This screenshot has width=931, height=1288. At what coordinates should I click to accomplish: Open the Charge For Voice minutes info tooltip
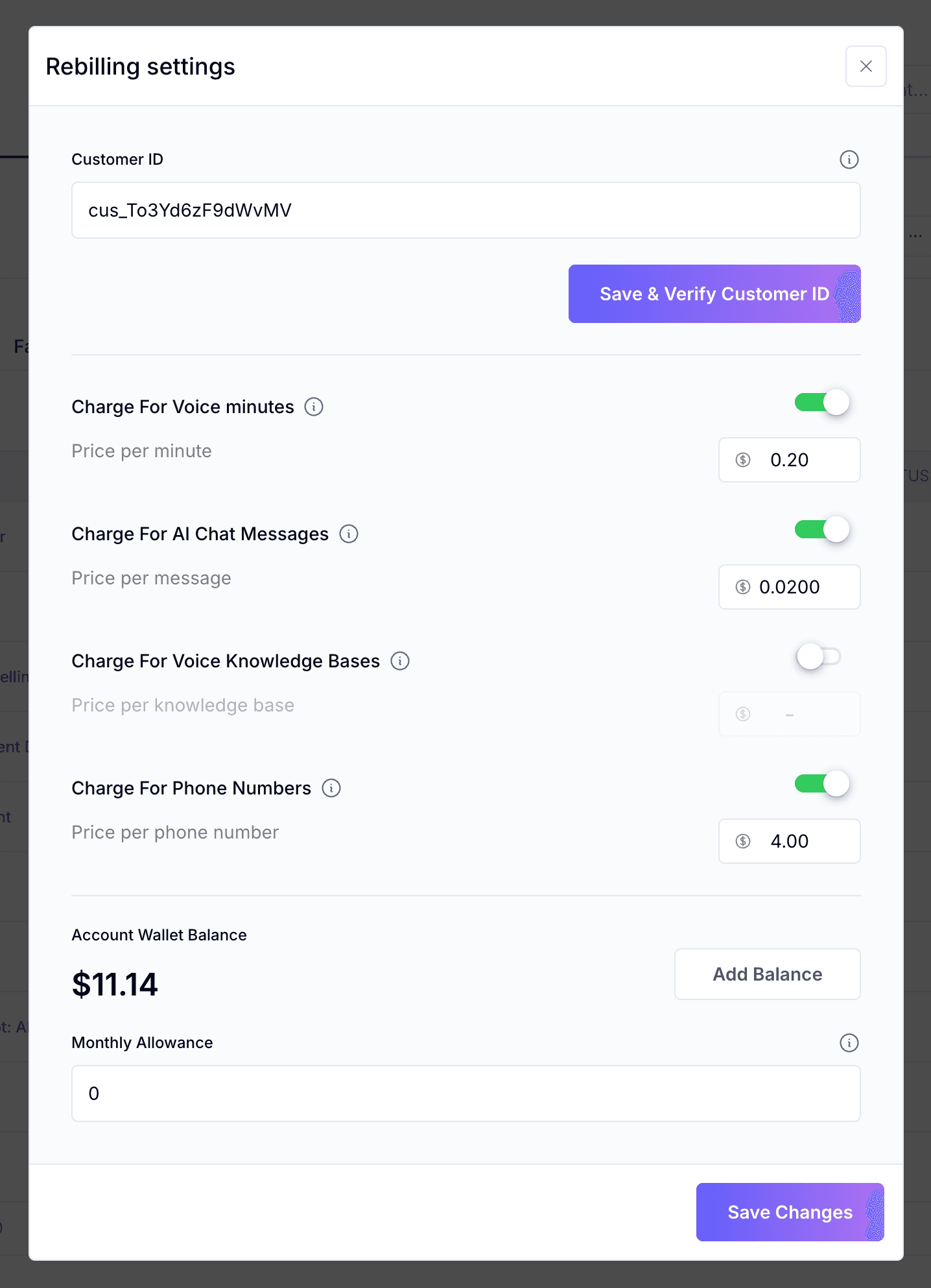314,407
